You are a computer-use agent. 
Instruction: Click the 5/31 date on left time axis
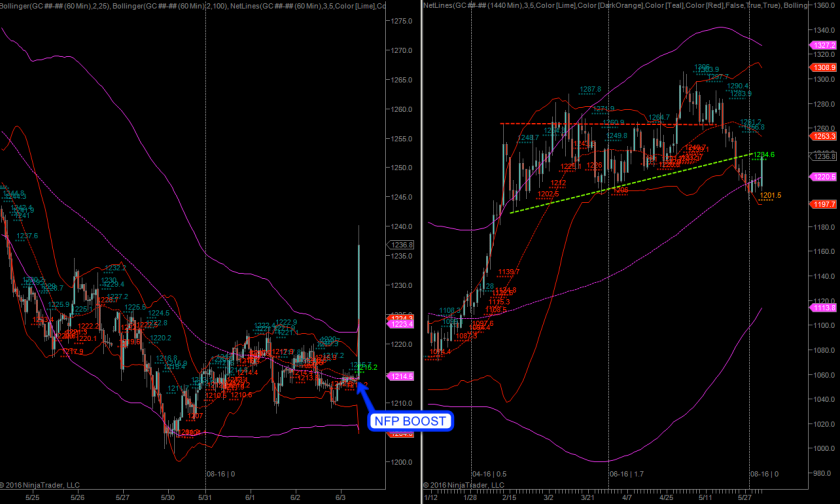[206, 498]
